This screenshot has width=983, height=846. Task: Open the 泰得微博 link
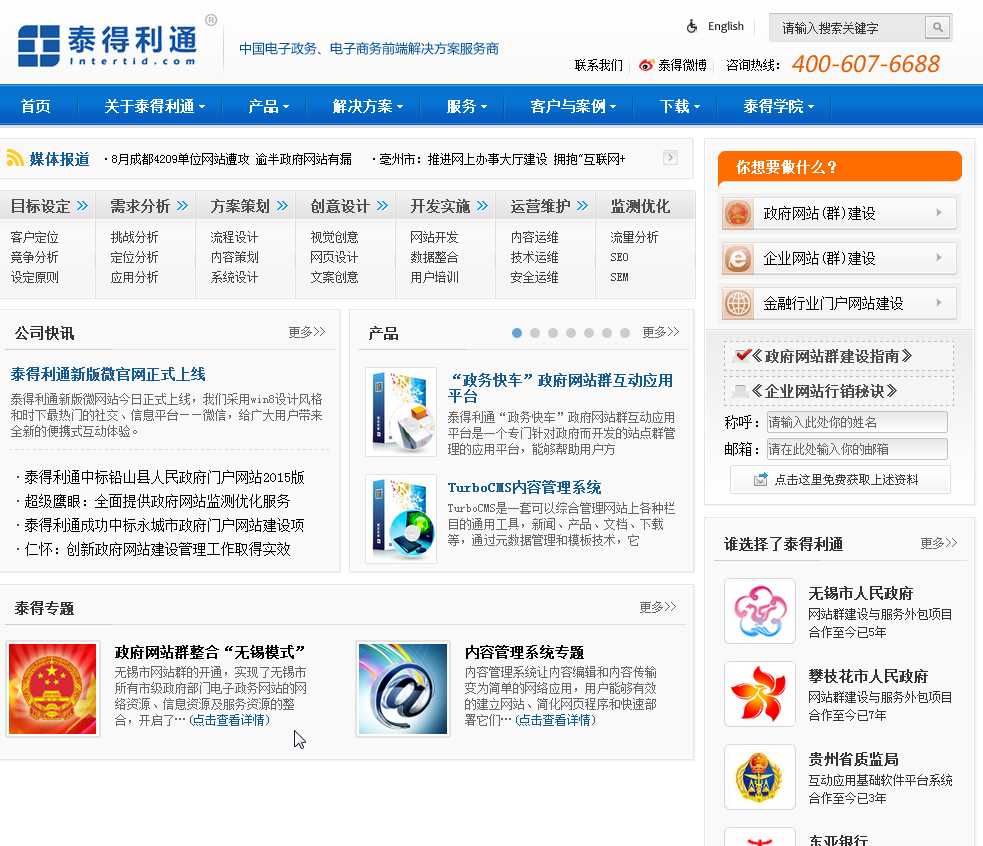point(682,65)
